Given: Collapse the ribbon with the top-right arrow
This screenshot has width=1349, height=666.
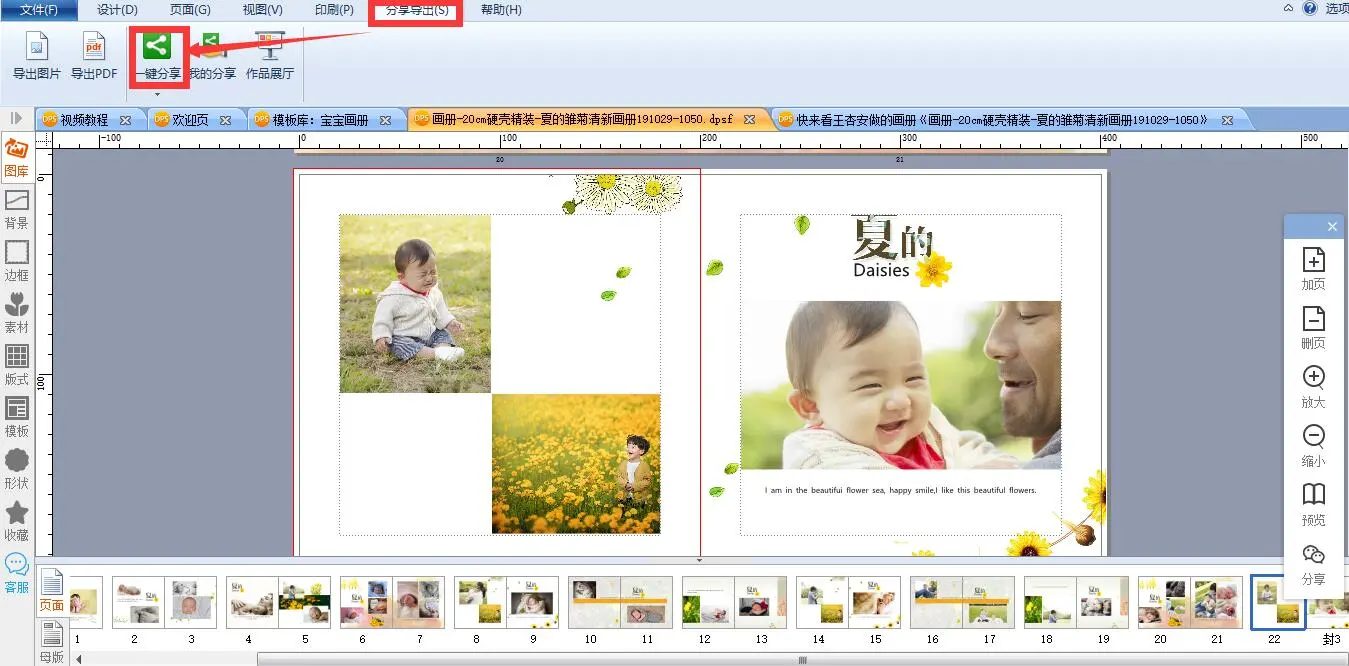Looking at the screenshot, I should coord(1288,9).
